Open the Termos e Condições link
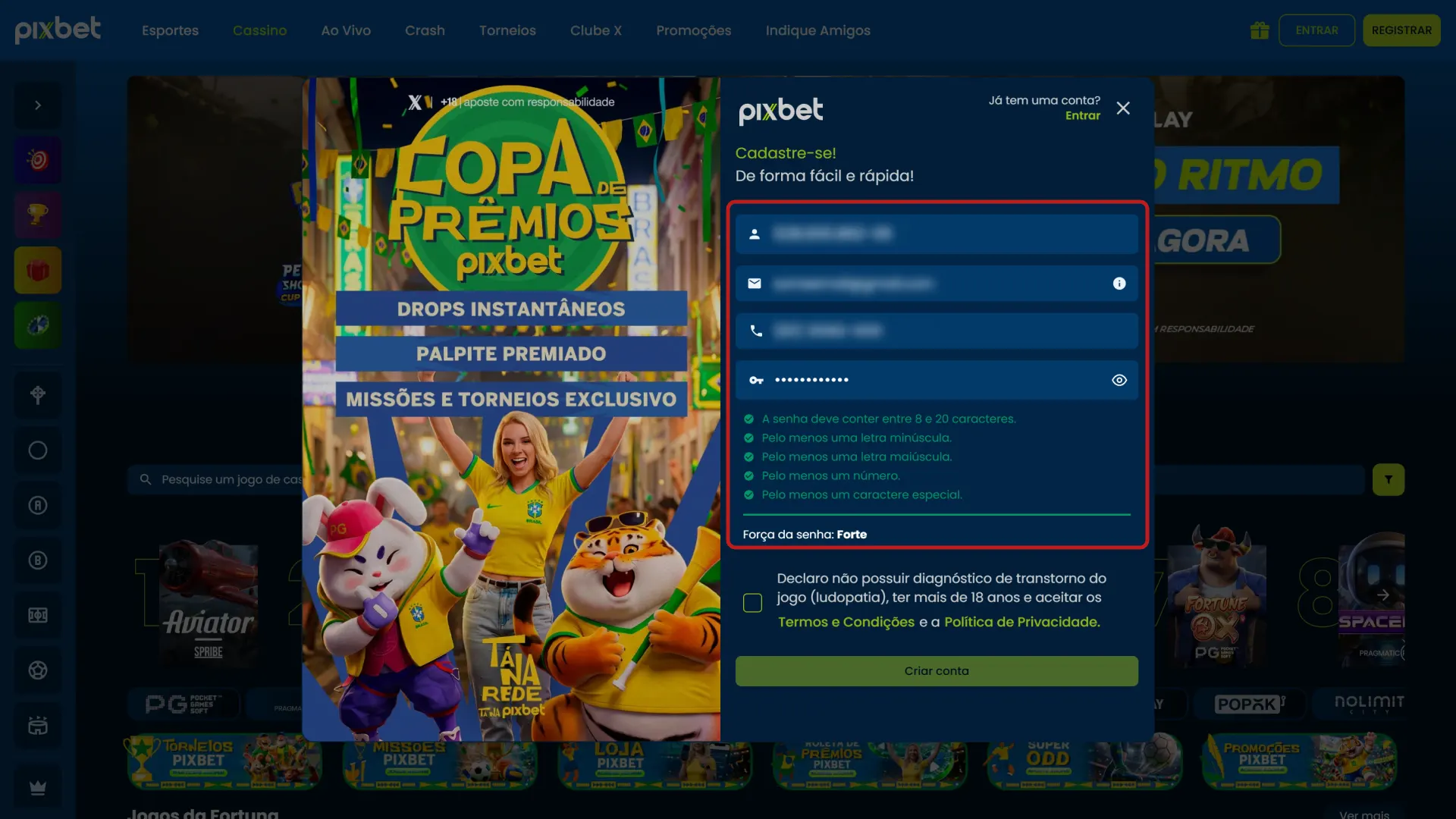Image resolution: width=1456 pixels, height=819 pixels. coord(846,622)
